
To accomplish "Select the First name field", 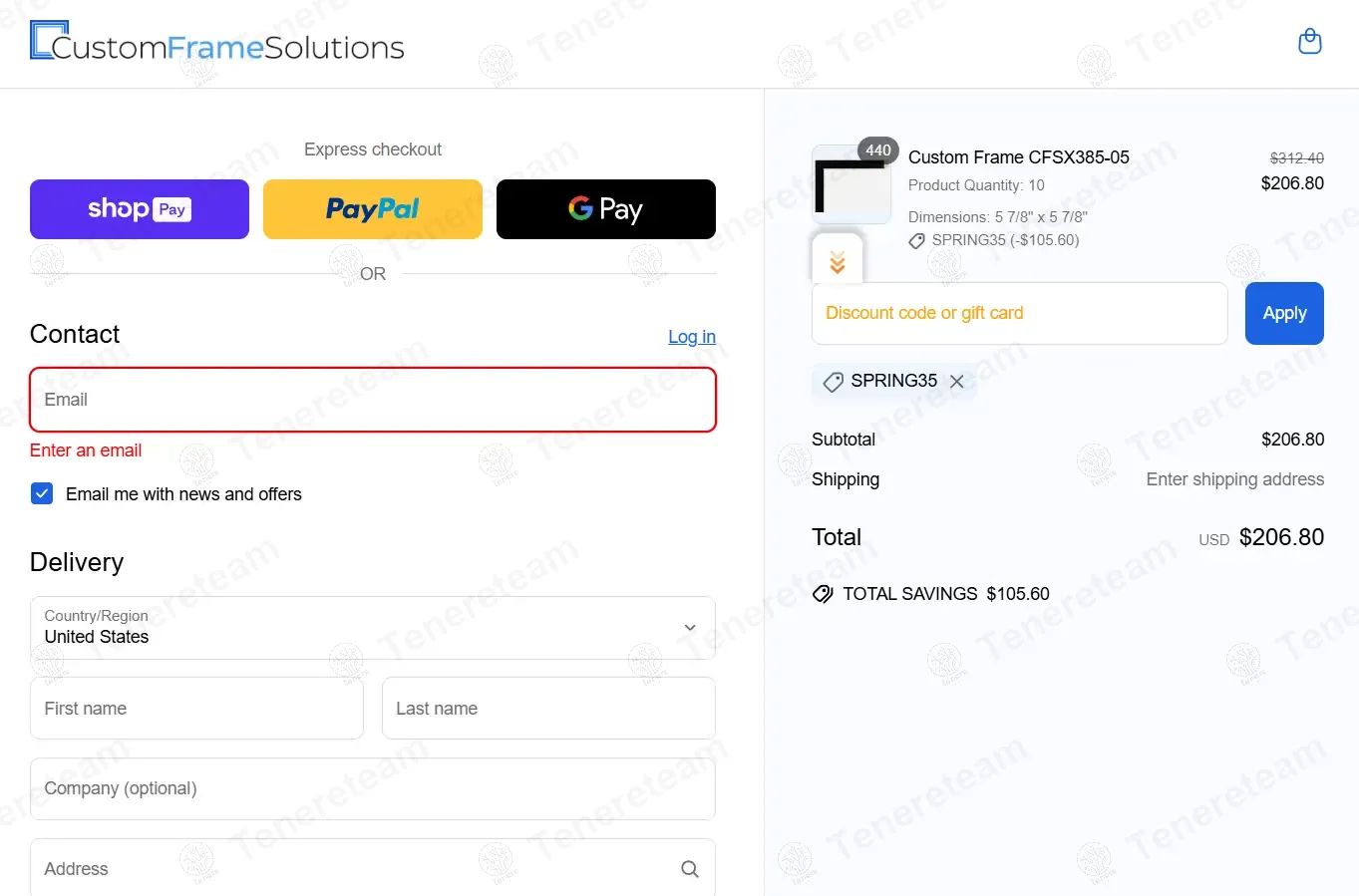I will click(196, 709).
